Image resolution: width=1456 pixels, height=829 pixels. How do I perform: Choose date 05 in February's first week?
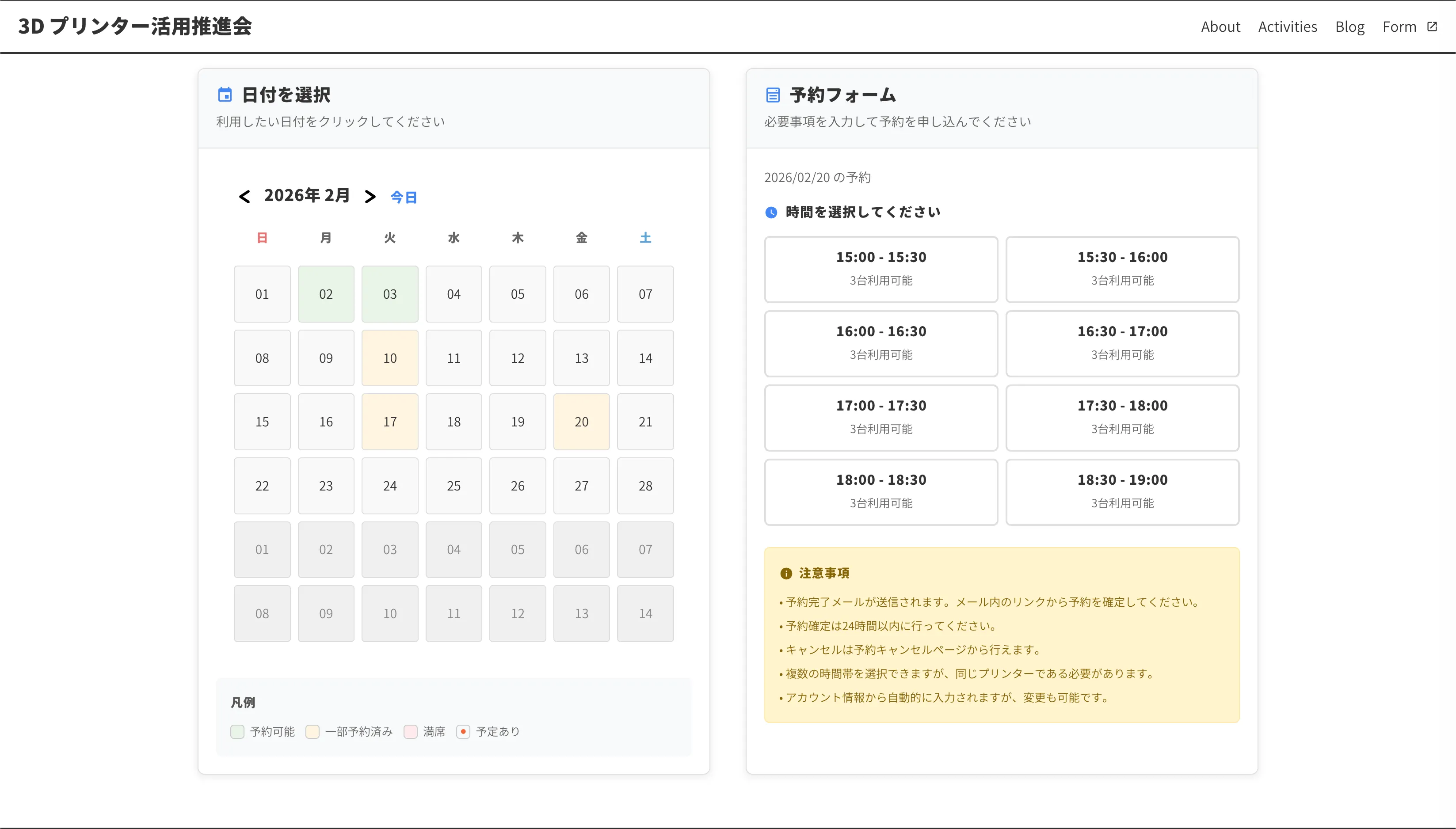tap(518, 294)
